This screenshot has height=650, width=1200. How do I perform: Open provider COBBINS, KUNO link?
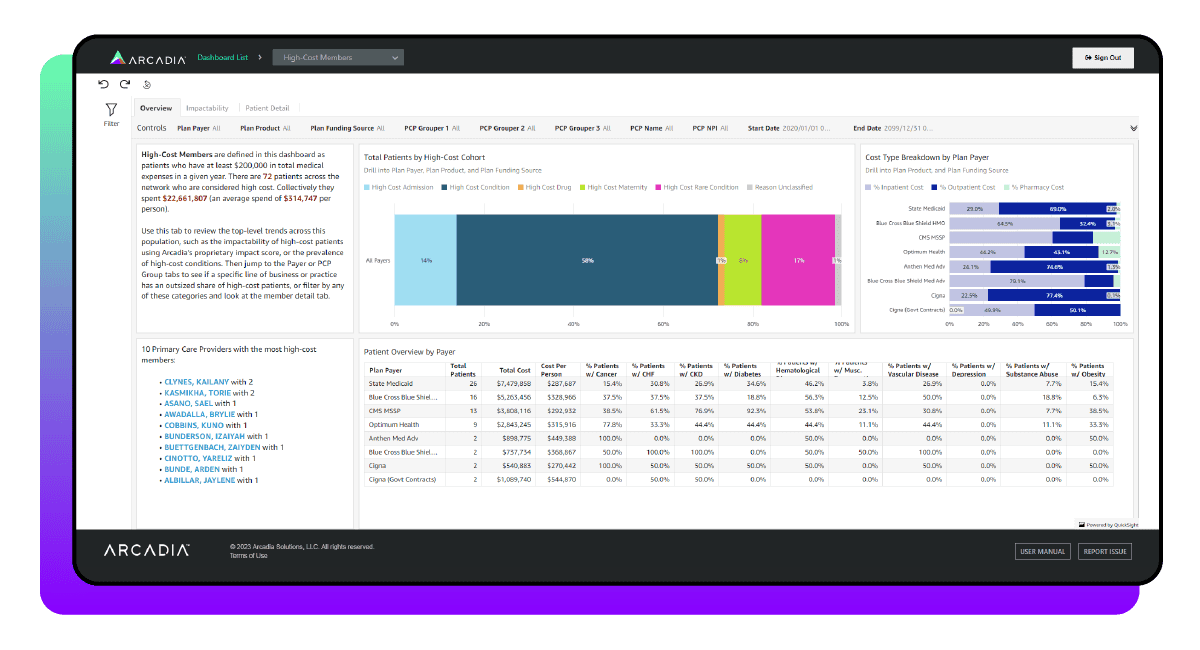[x=194, y=425]
